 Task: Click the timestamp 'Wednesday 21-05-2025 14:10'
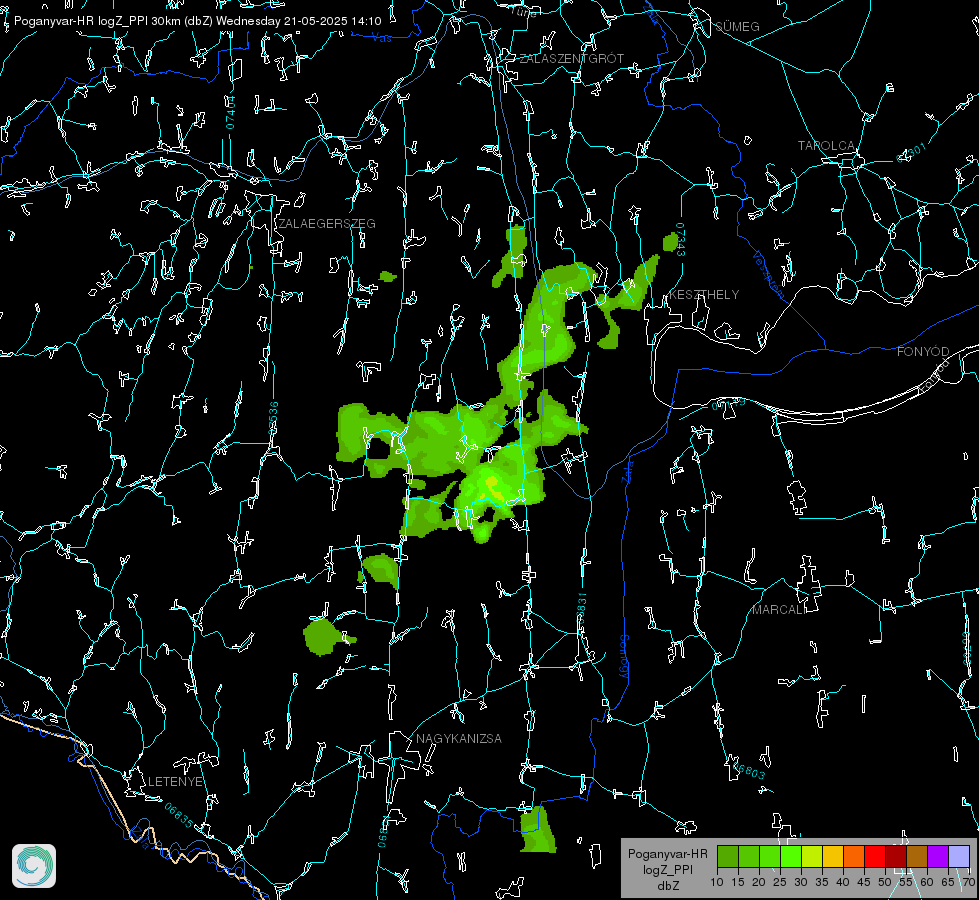[298, 21]
